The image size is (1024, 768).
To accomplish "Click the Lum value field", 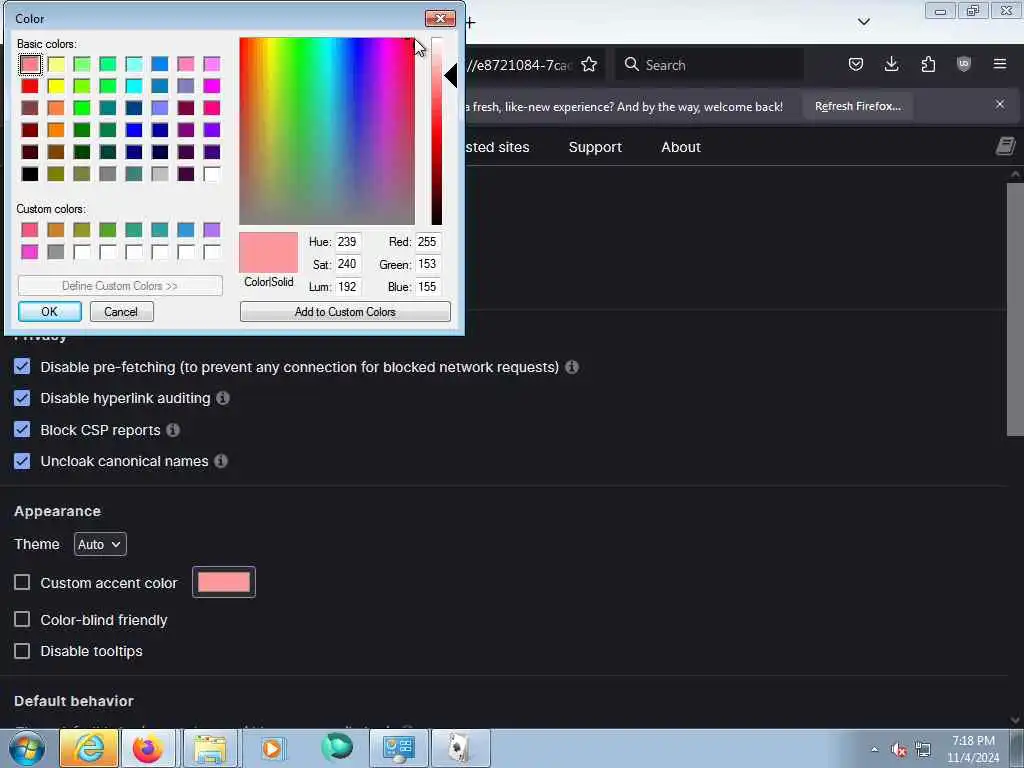I will 347,287.
